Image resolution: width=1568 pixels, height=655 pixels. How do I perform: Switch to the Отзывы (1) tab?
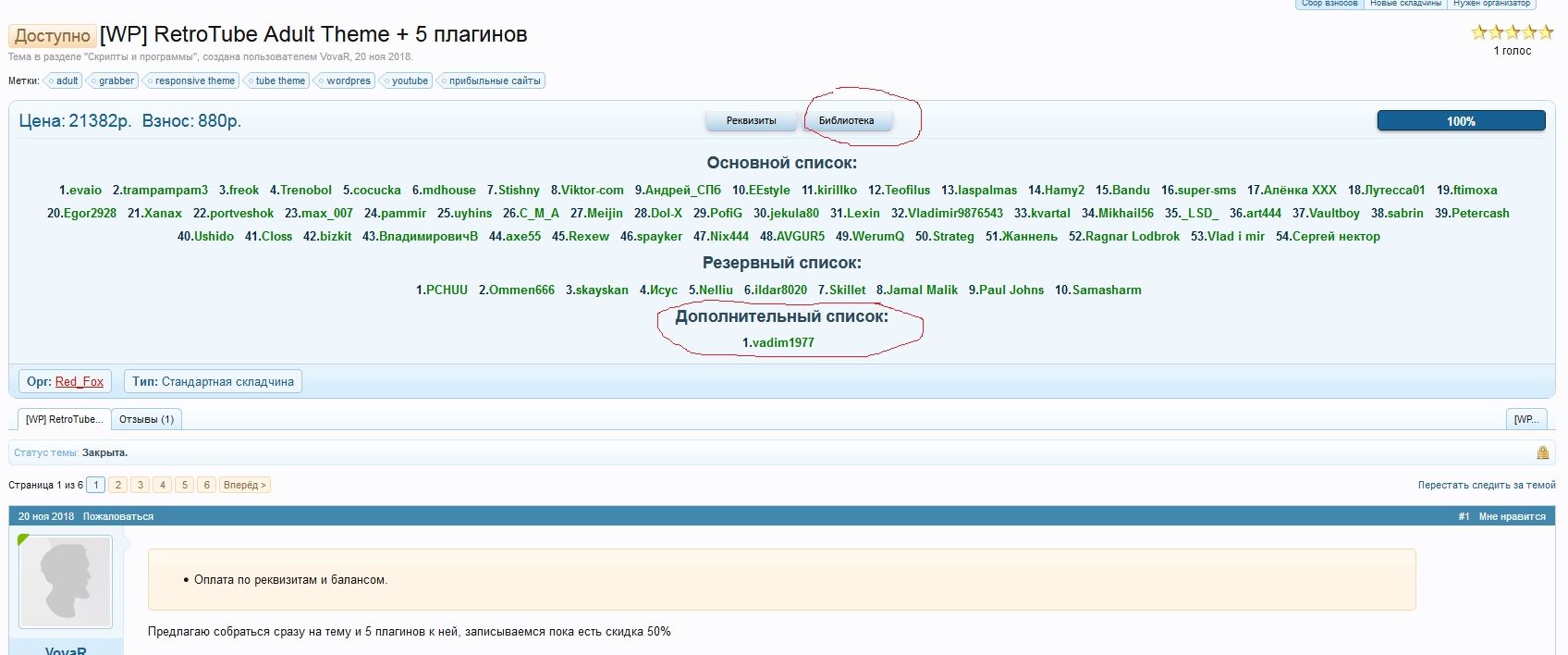pos(146,419)
